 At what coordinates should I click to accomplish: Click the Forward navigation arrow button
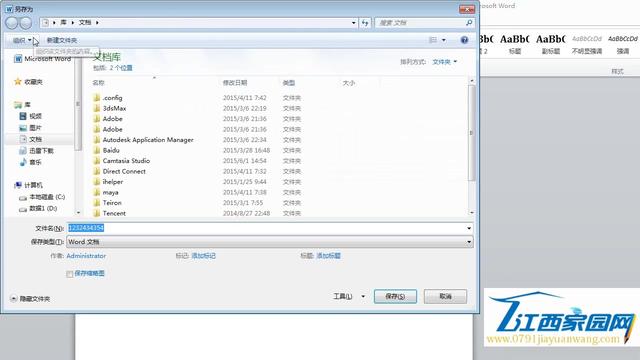tap(26, 23)
